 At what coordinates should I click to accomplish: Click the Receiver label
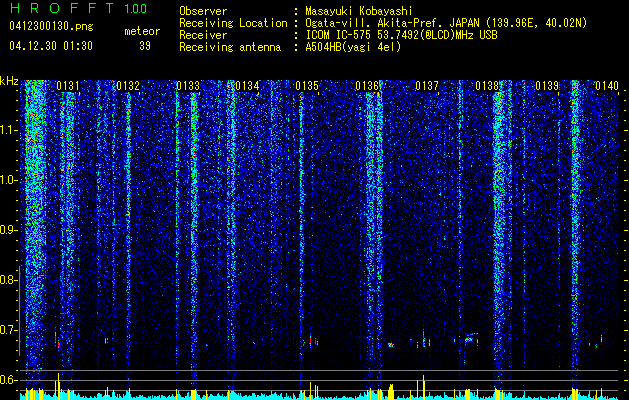203,35
